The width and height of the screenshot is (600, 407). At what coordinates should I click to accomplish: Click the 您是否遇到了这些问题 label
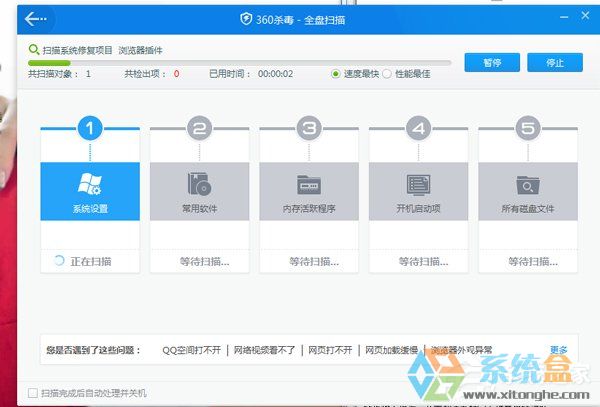[x=94, y=350]
